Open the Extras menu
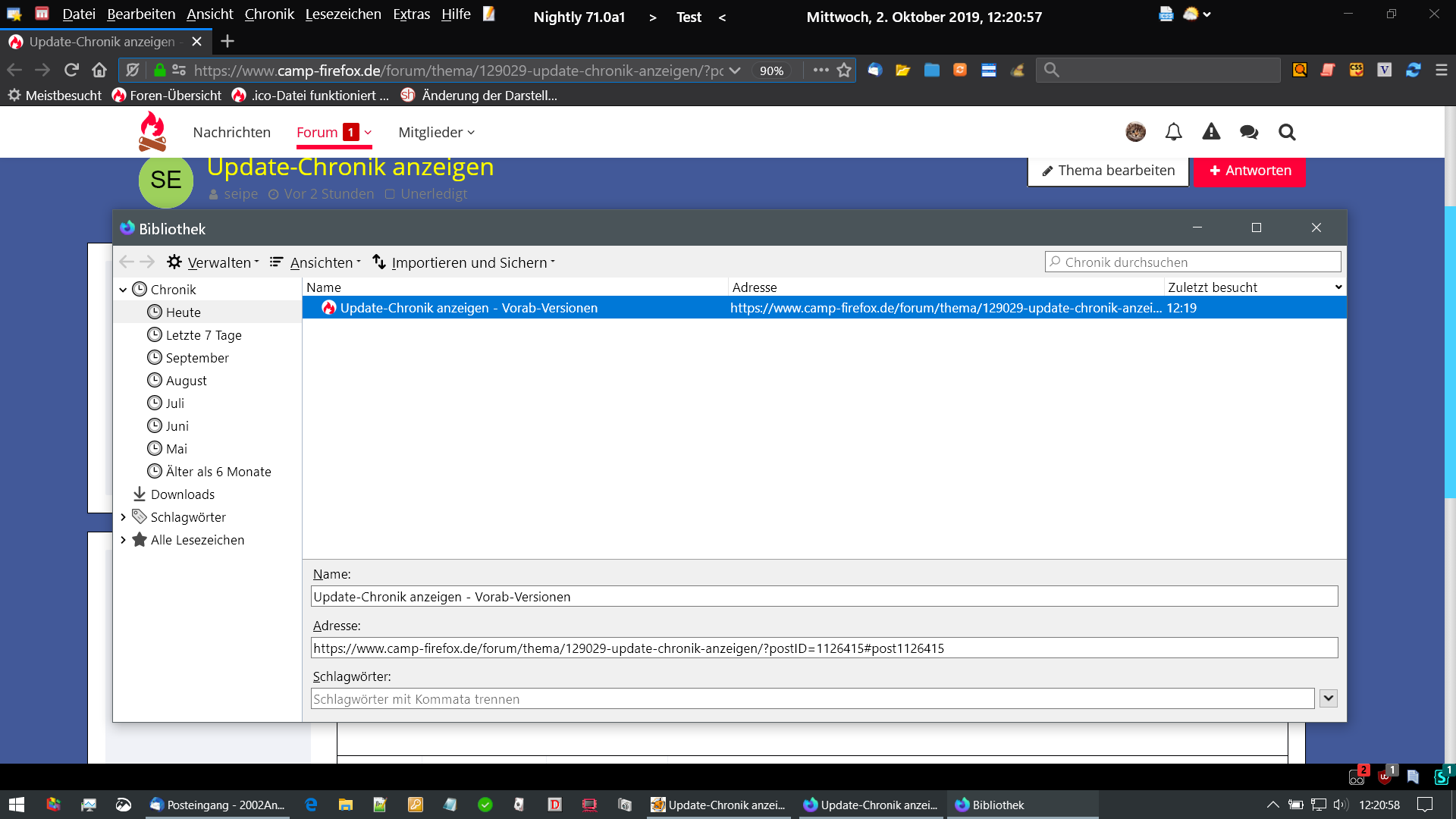The width and height of the screenshot is (1456, 819). point(411,14)
